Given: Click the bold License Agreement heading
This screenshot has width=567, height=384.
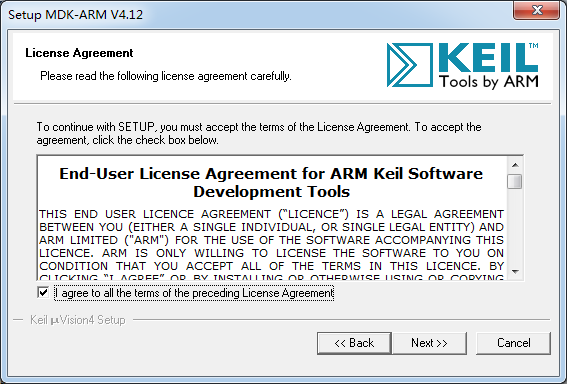Looking at the screenshot, I should [79, 53].
